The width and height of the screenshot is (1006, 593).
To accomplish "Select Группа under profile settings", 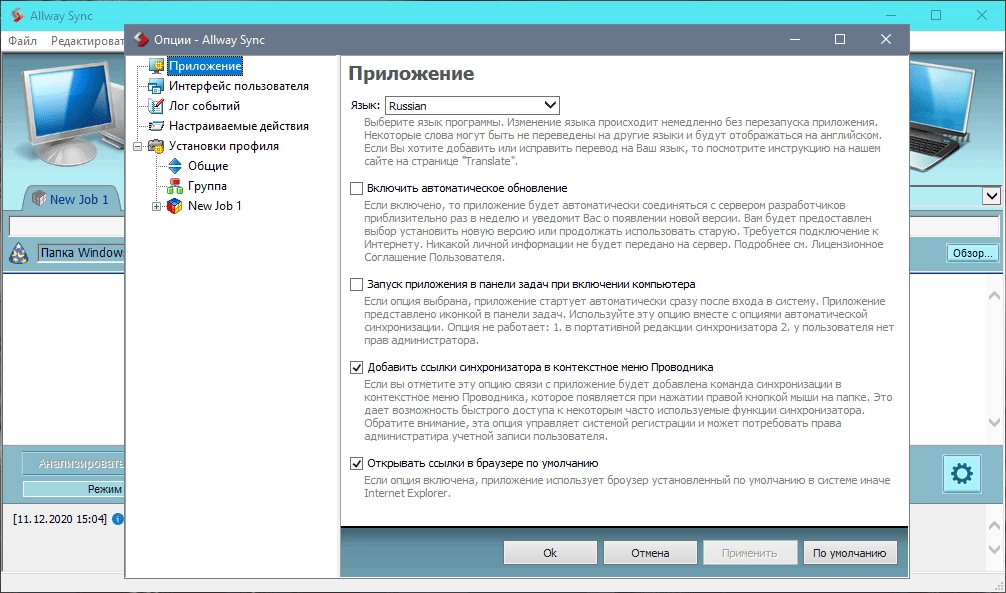I will (207, 186).
